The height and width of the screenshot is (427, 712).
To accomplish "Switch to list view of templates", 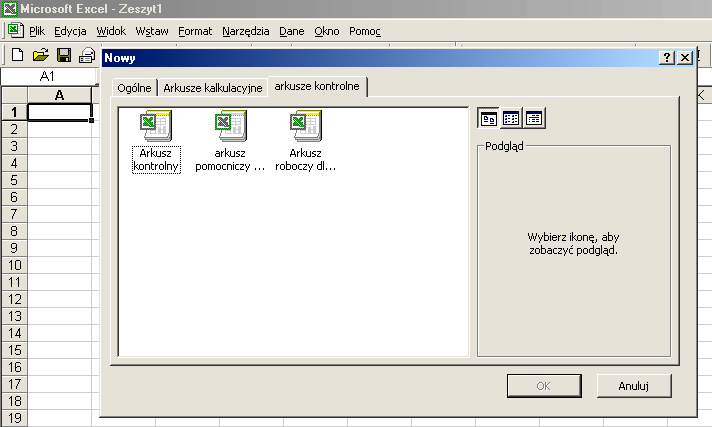I will [511, 119].
